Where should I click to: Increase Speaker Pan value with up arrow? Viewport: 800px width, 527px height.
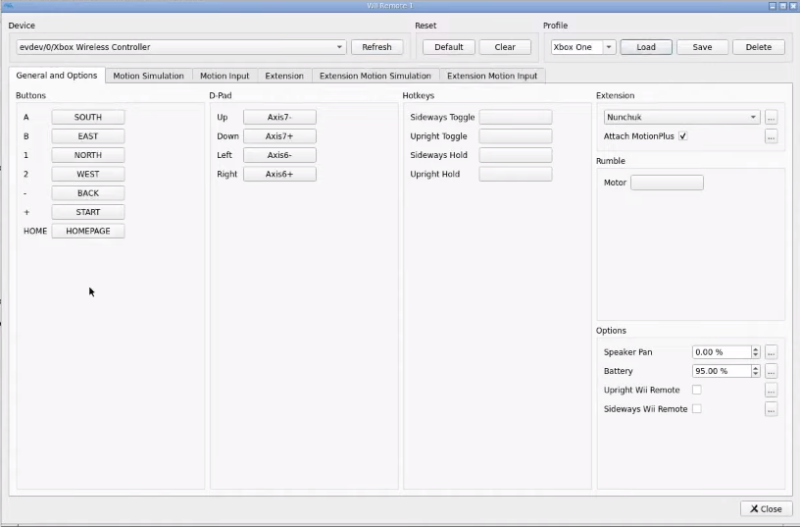(756, 349)
